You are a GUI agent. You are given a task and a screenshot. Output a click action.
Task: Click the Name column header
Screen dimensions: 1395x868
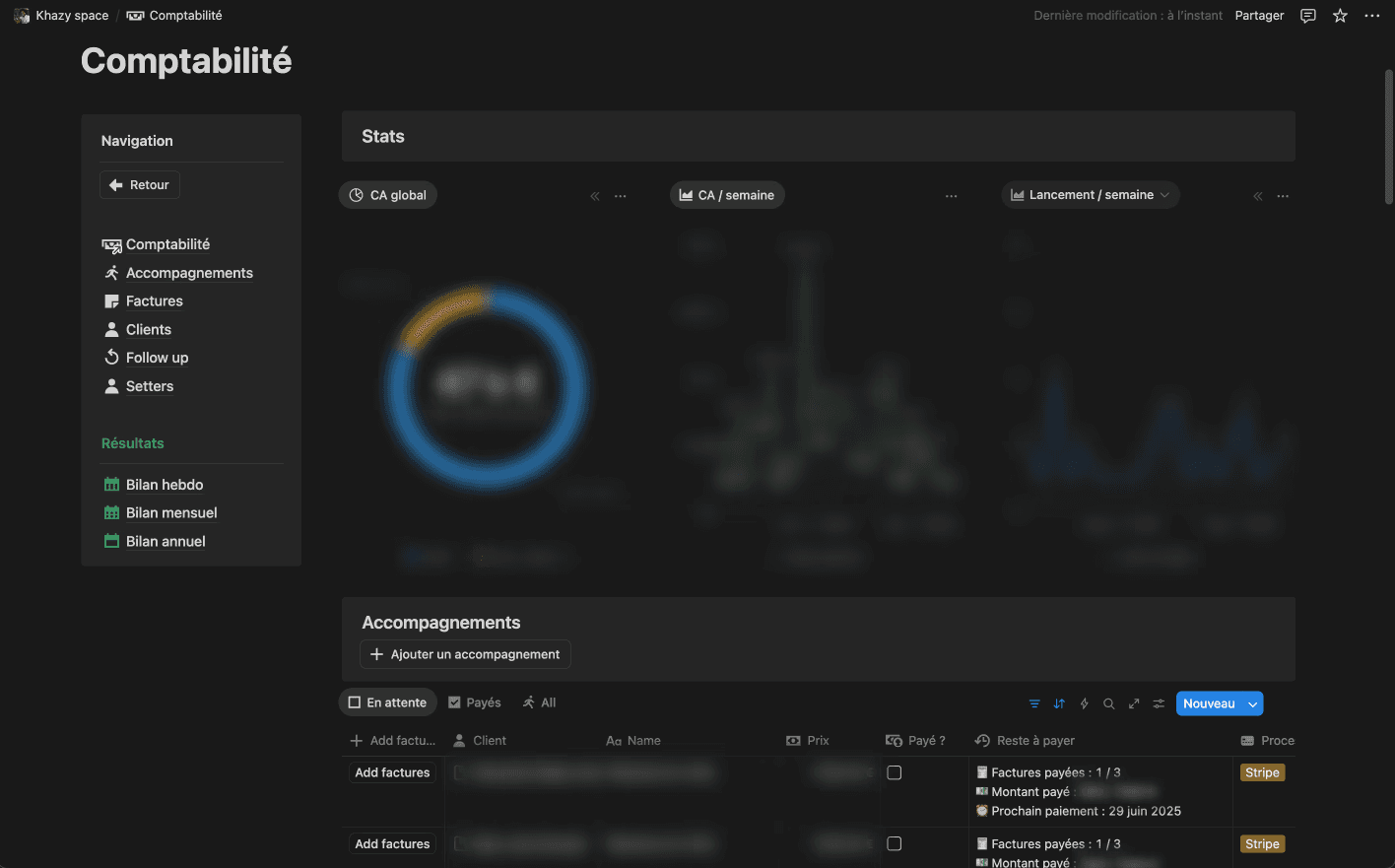point(633,741)
